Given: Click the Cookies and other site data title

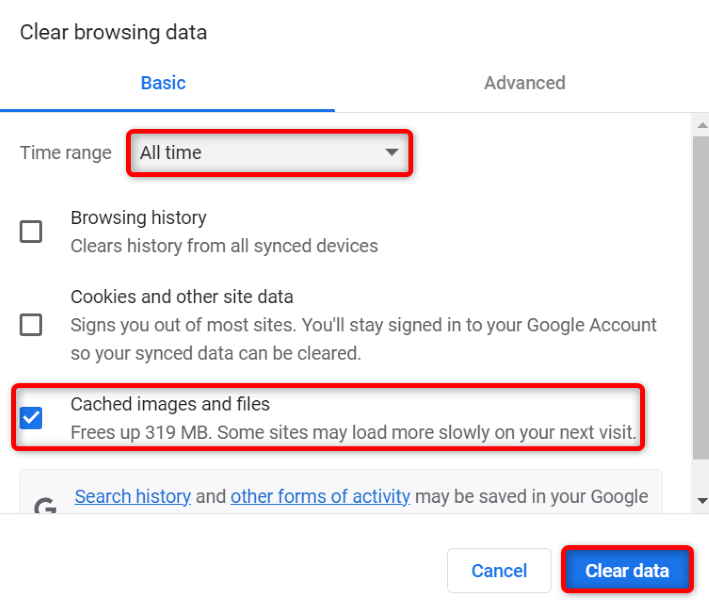Looking at the screenshot, I should tap(181, 297).
